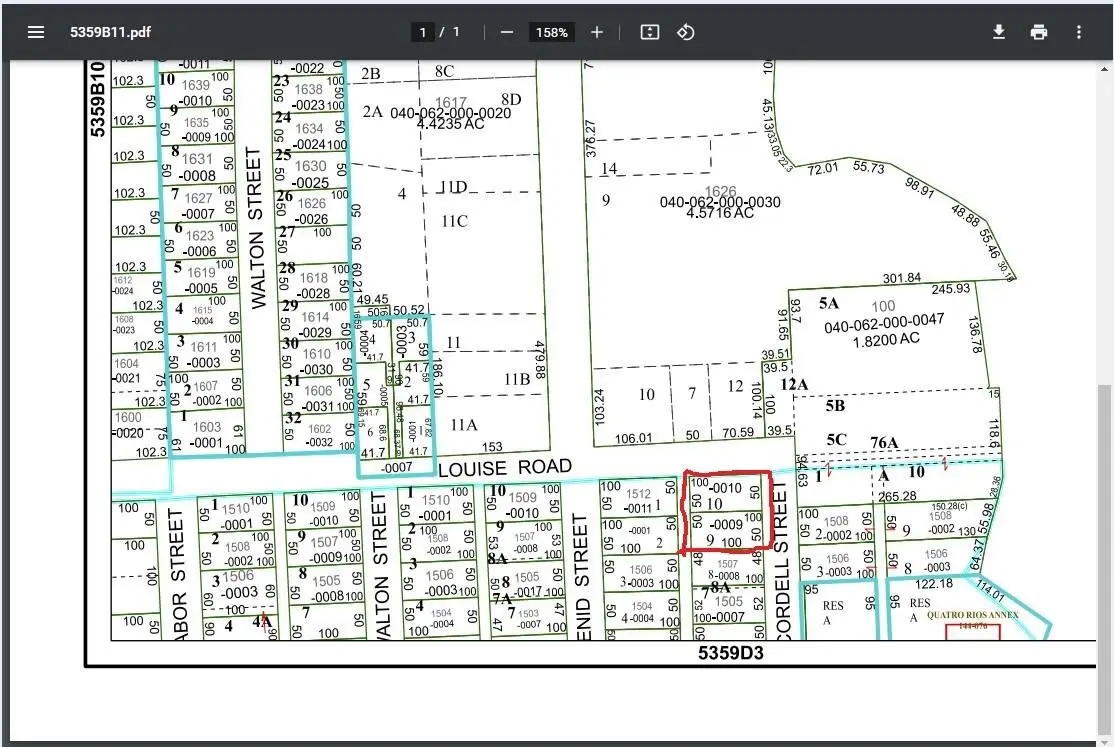Toggle the fit to page button
Image resolution: width=1114 pixels, height=747 pixels.
650,32
